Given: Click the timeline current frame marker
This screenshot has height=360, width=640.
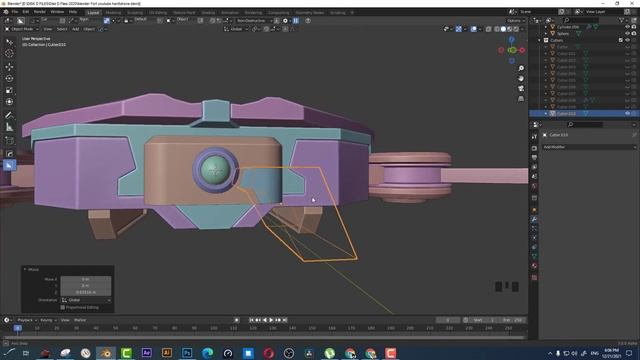Looking at the screenshot, I should (x=18, y=328).
